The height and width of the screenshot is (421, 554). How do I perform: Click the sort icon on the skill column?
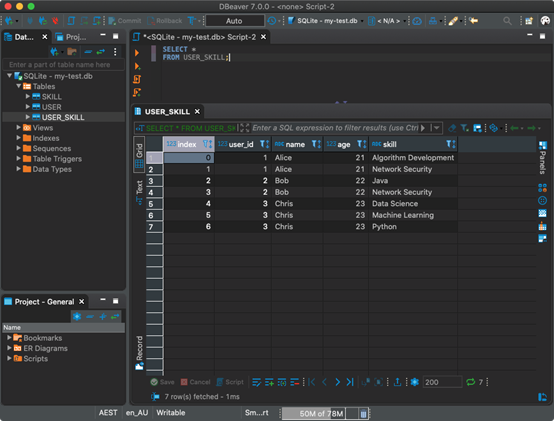pos(450,144)
